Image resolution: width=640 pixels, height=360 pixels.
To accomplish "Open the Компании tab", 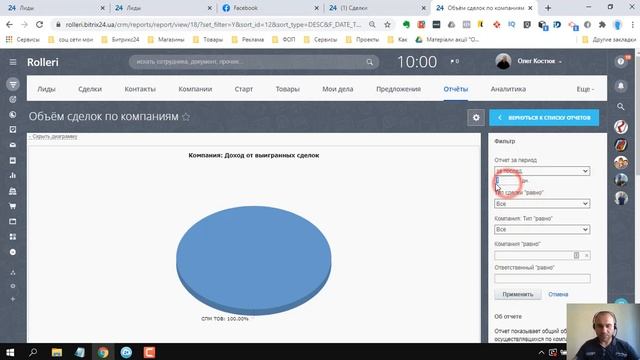I will click(195, 89).
